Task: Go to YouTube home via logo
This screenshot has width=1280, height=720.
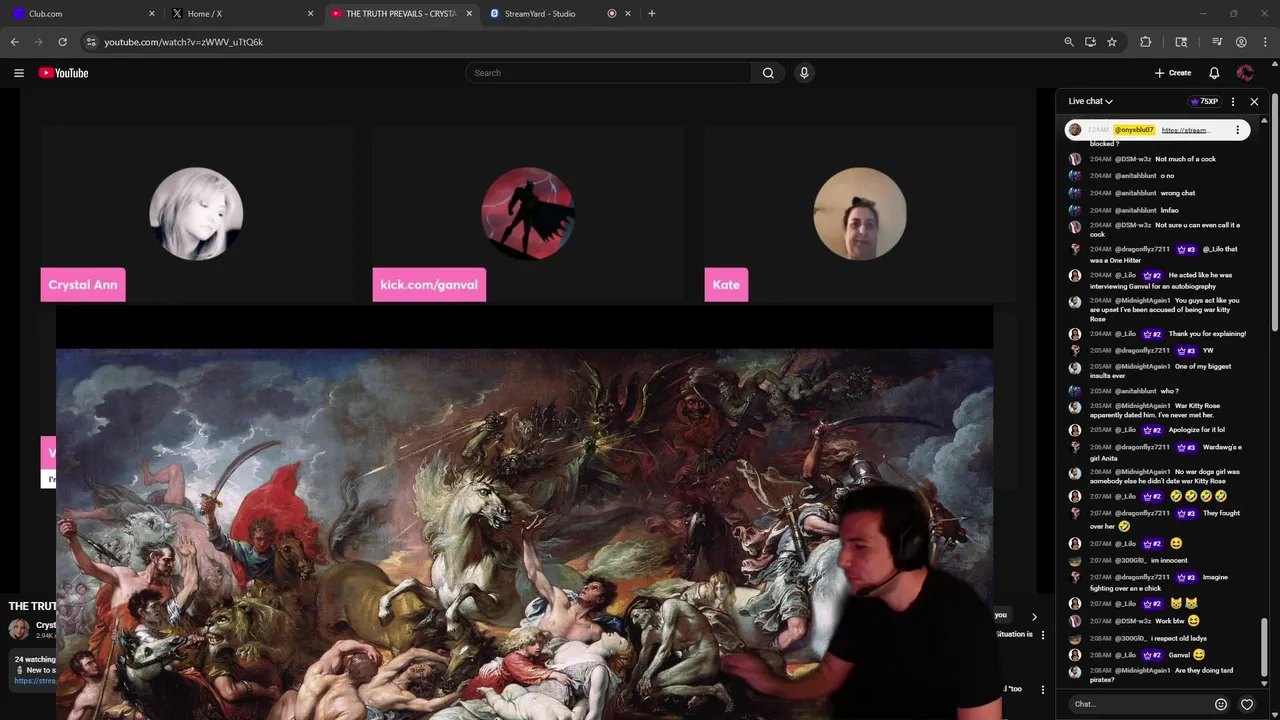Action: [x=64, y=73]
